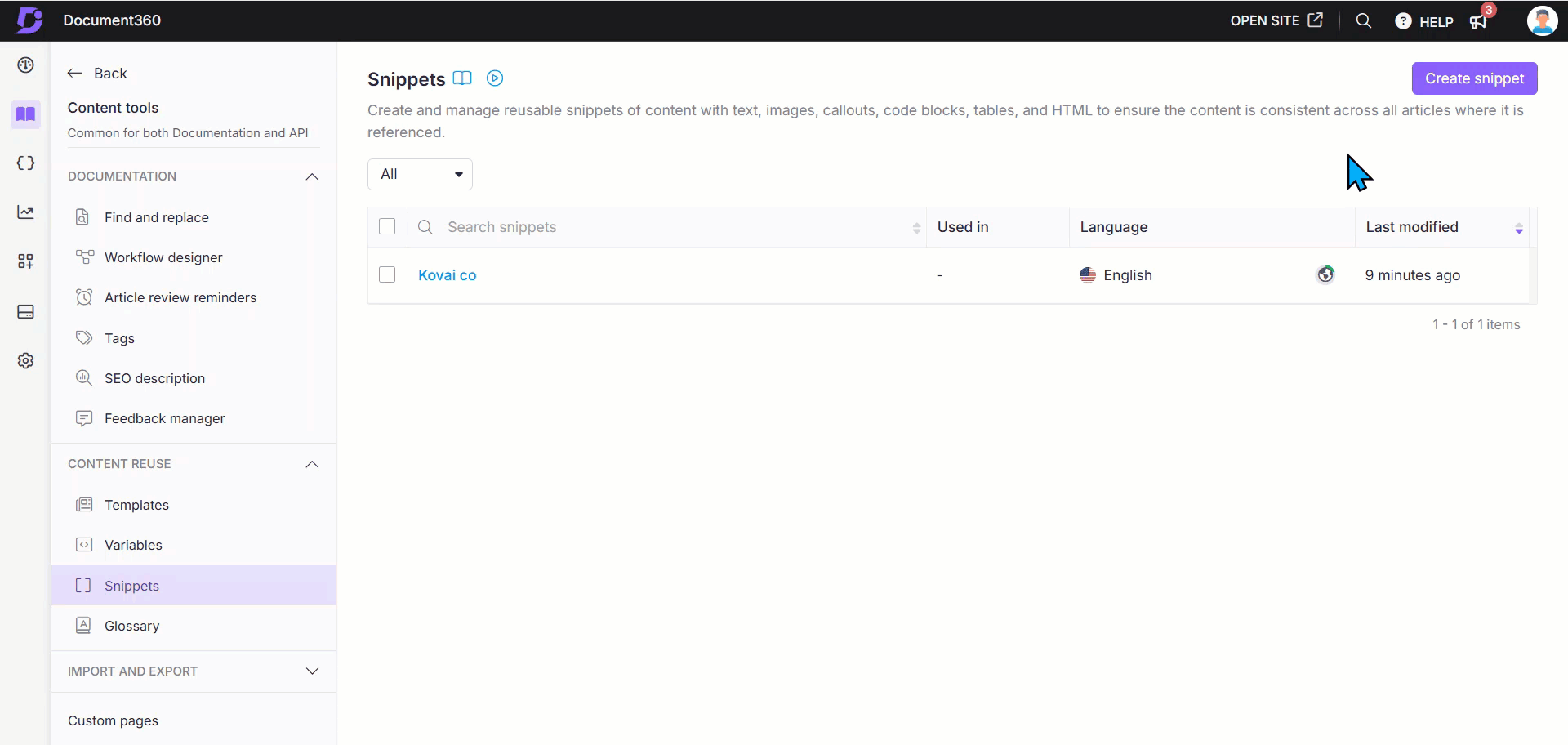Click the 1 - 1 of 1 items text
The image size is (1568, 745).
1476,324
